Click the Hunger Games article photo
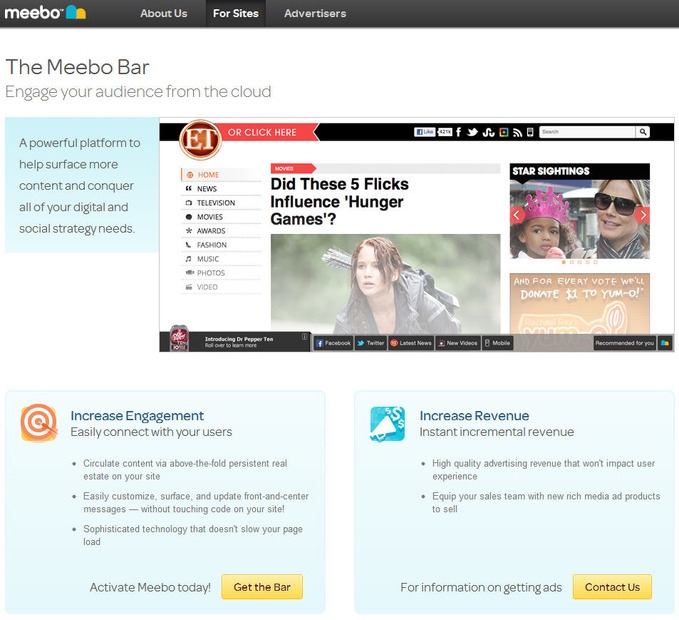 (x=385, y=284)
